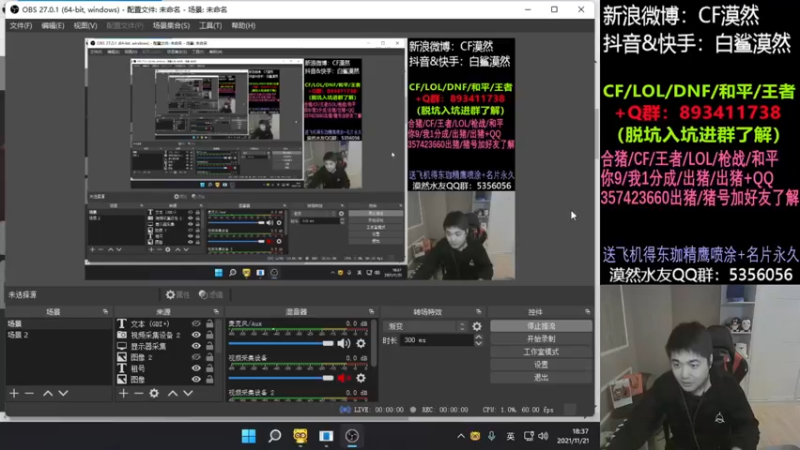Enable 工作室模式 studio mode
The image size is (800, 450).
(x=541, y=352)
